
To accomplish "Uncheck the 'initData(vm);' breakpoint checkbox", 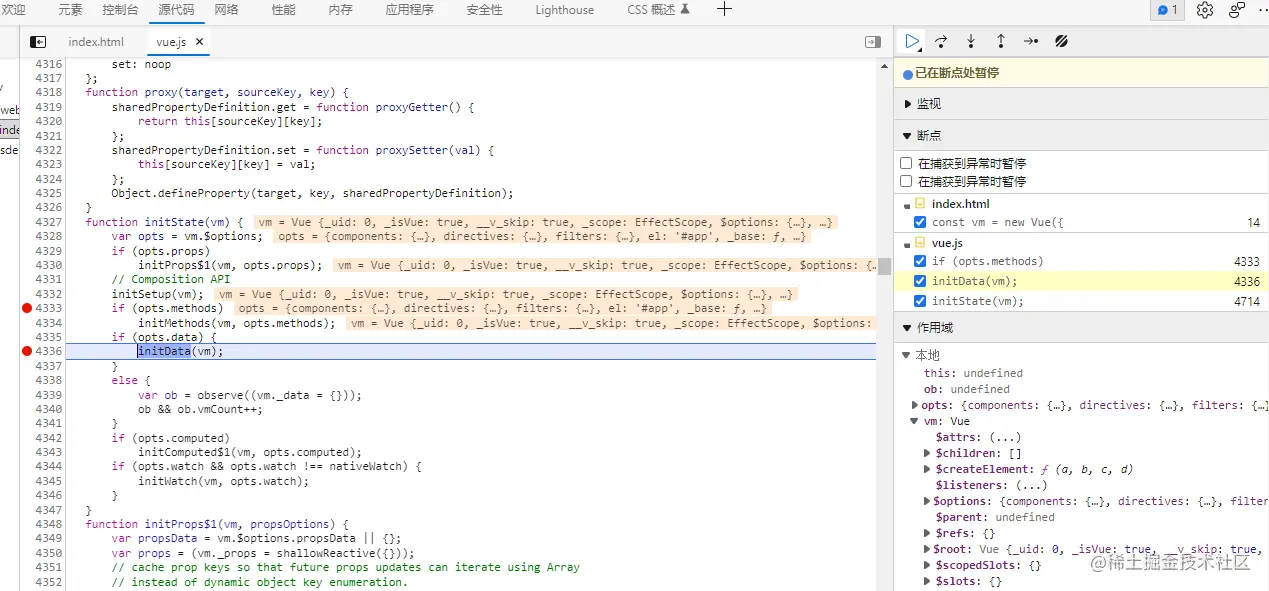I will 920,281.
